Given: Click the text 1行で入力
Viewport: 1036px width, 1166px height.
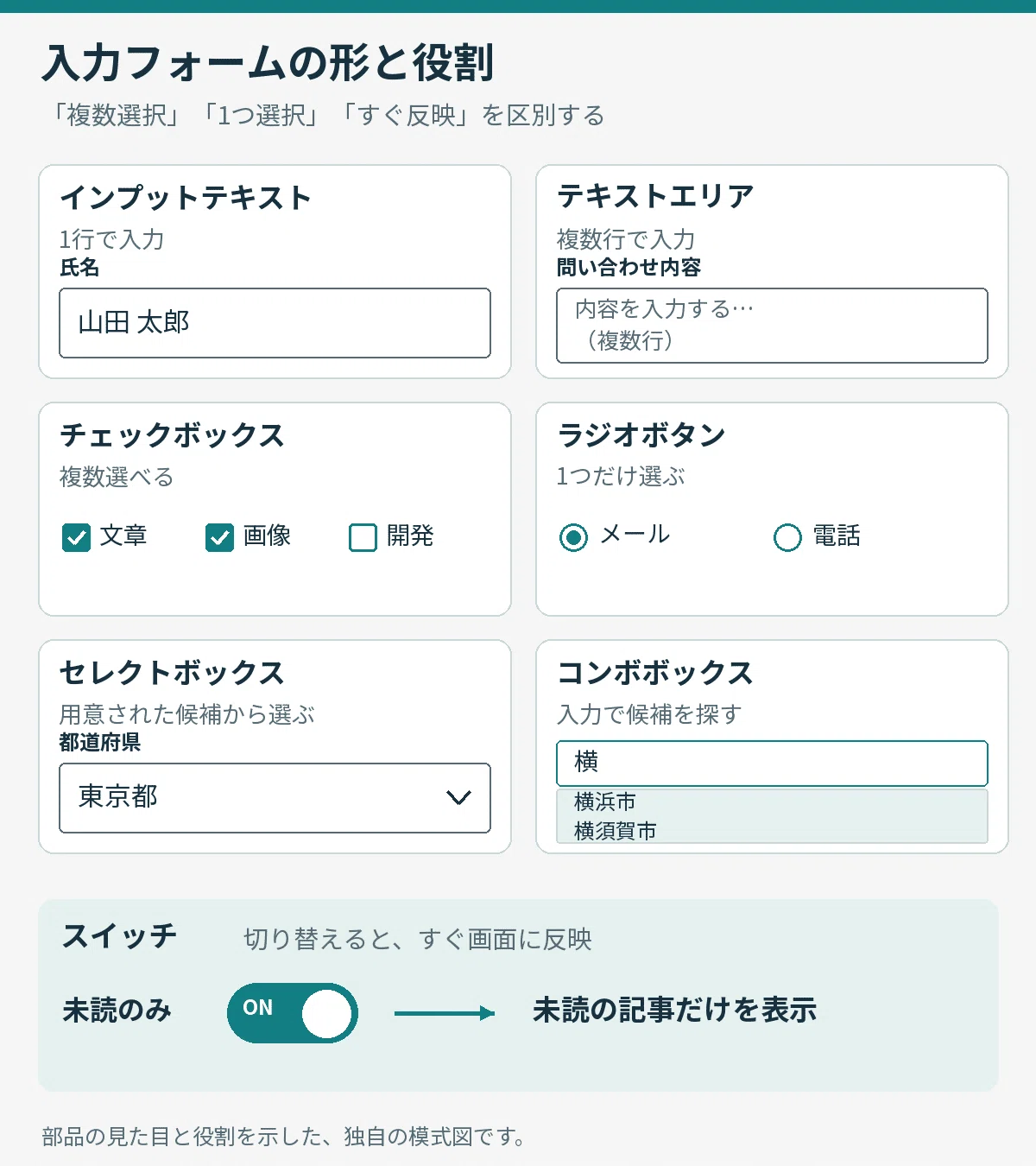Looking at the screenshot, I should [x=111, y=239].
